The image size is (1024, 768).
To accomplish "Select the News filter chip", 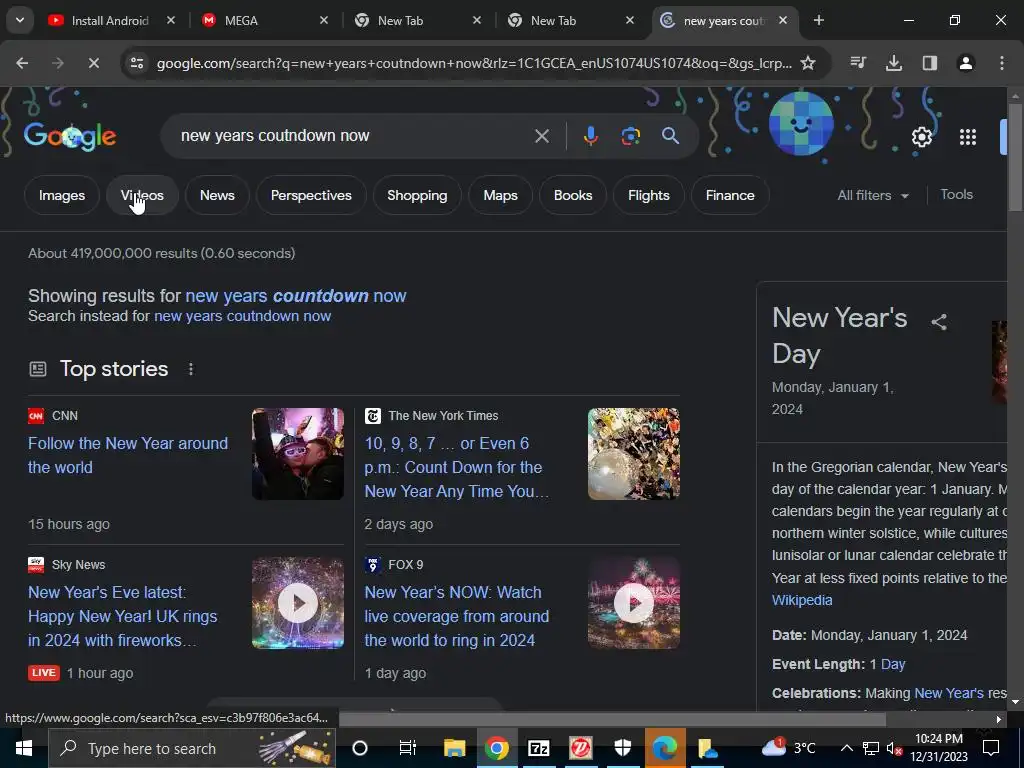I will point(217,195).
